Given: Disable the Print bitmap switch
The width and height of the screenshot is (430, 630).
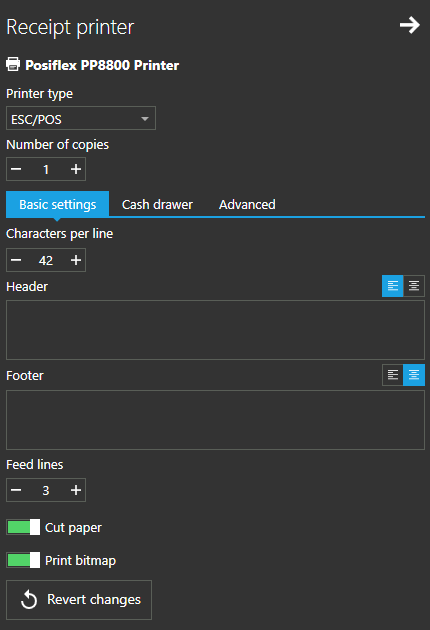Looking at the screenshot, I should pyautogui.click(x=23, y=560).
